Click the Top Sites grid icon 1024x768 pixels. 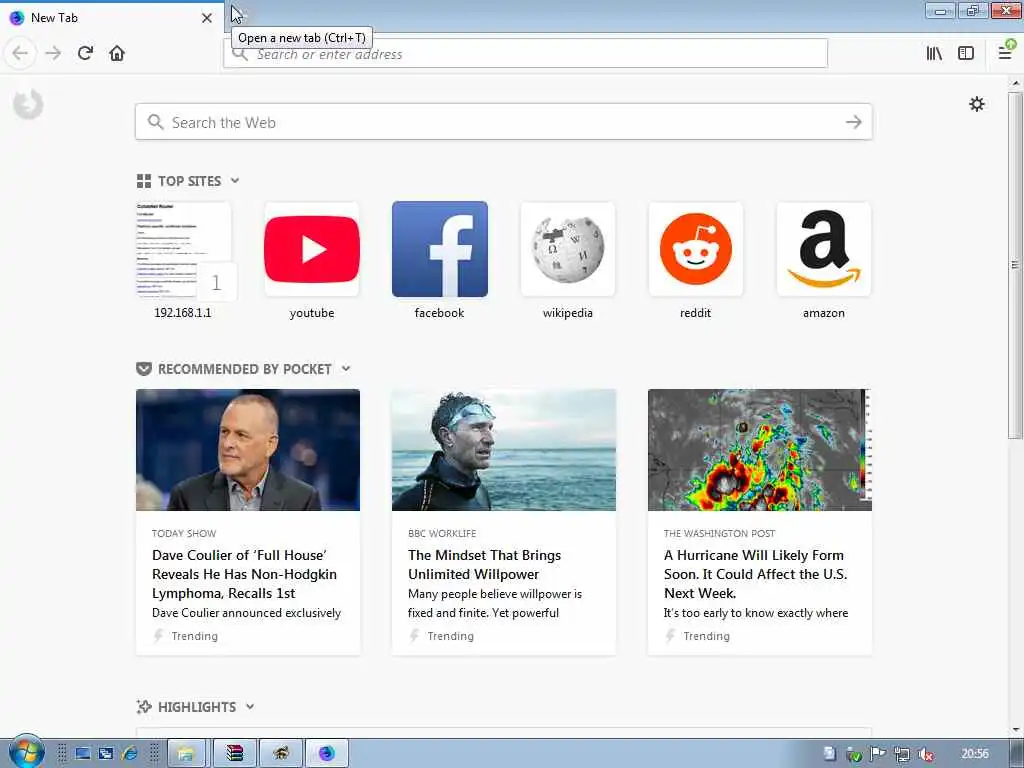144,181
